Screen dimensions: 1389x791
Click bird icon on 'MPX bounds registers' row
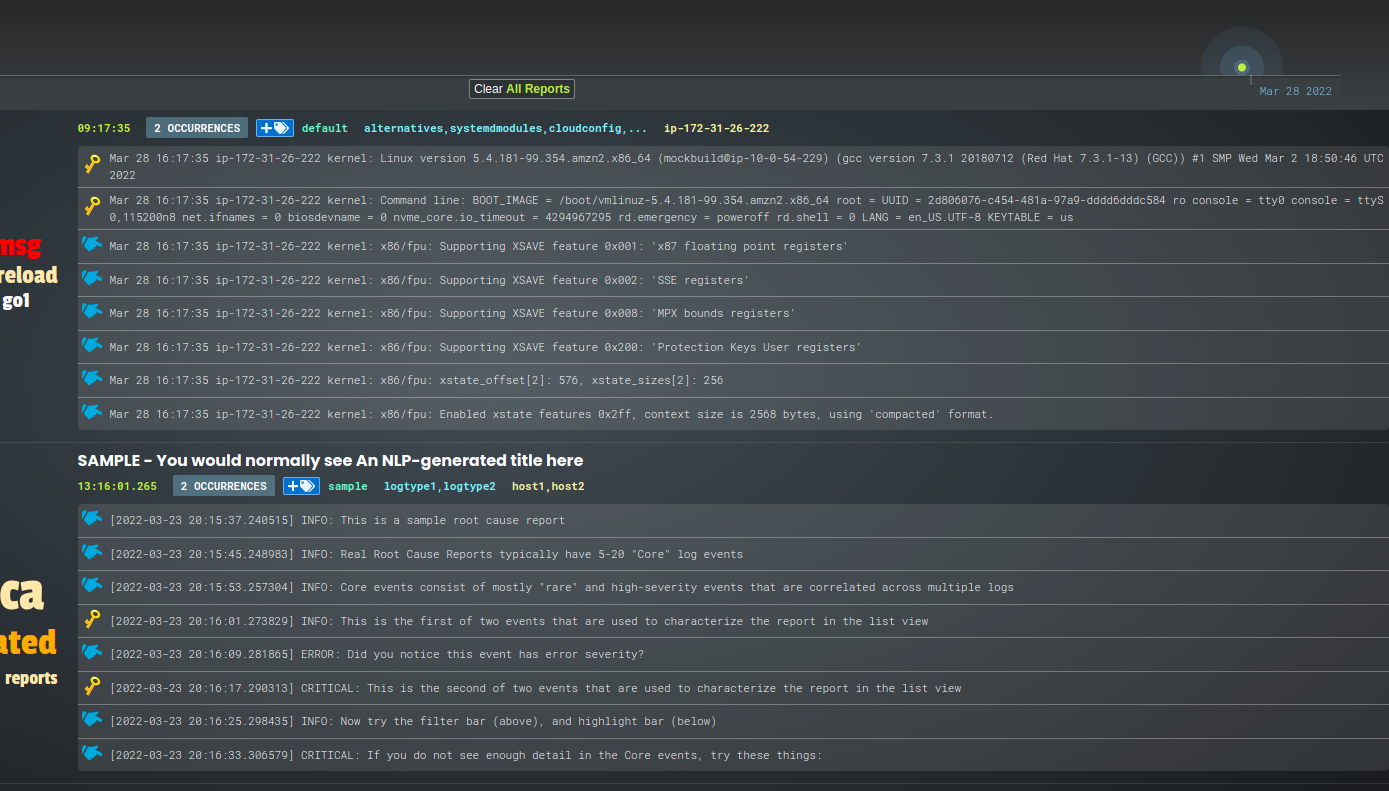pos(92,312)
